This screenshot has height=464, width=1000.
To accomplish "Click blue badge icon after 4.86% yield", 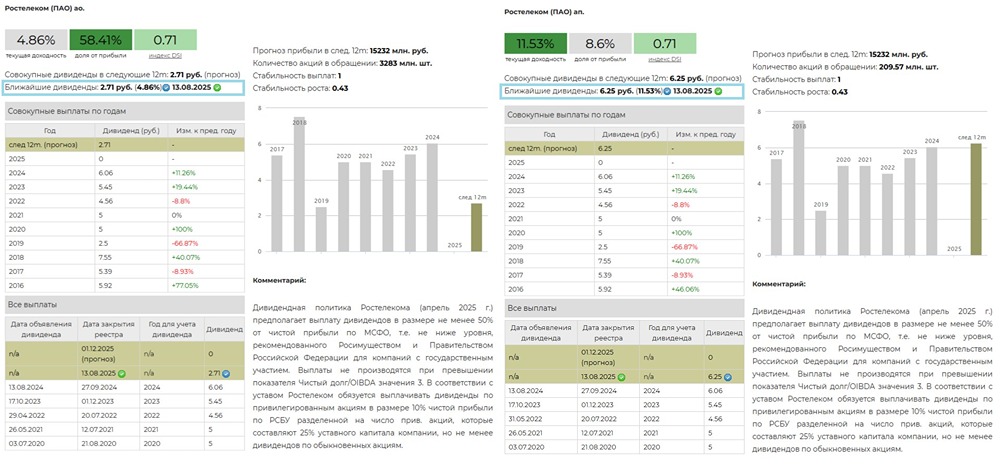I will click(166, 87).
